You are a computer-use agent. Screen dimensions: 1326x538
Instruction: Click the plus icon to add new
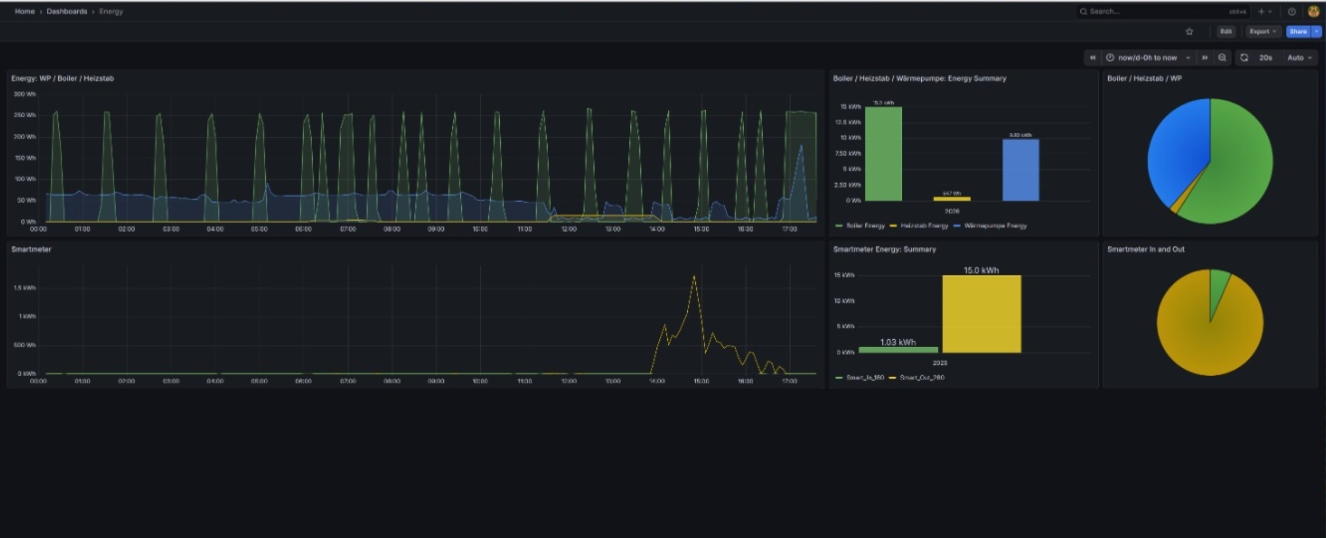1261,12
